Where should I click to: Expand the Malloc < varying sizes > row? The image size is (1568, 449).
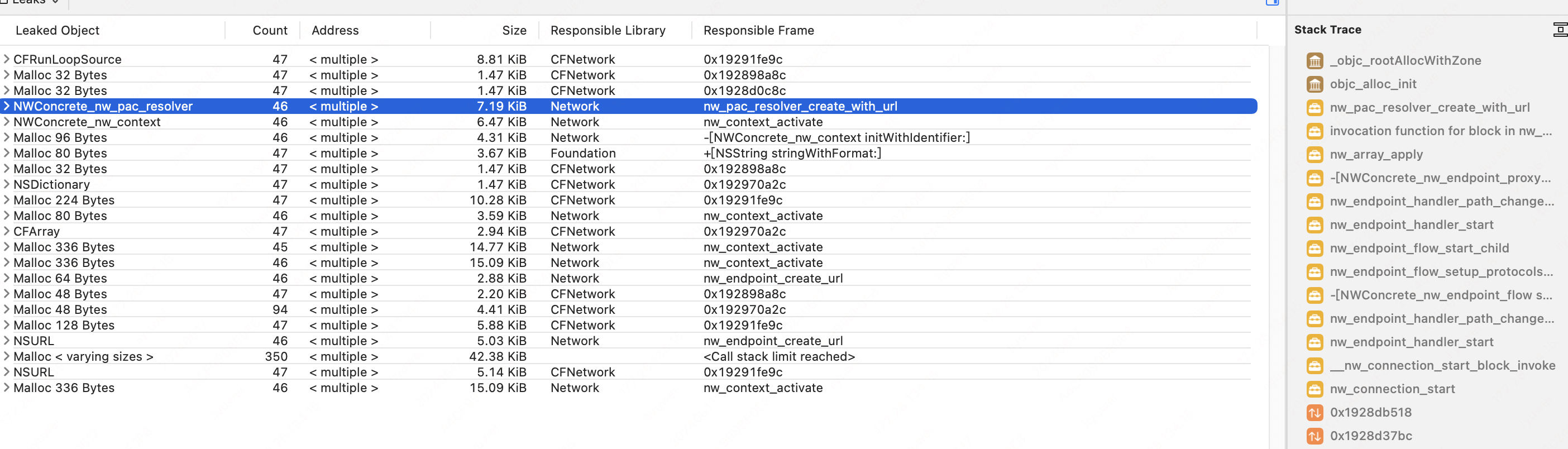(7, 356)
